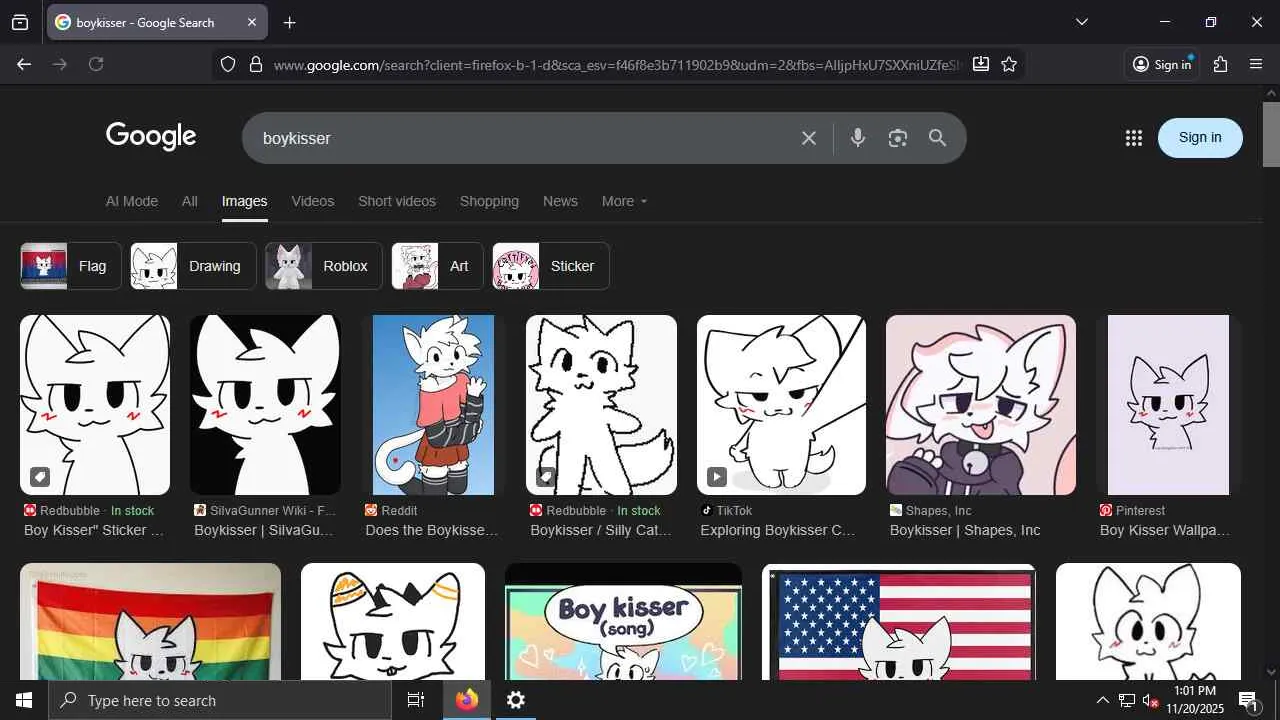Focus the browser address bar URL
This screenshot has width=1280, height=720.
pyautogui.click(x=617, y=65)
